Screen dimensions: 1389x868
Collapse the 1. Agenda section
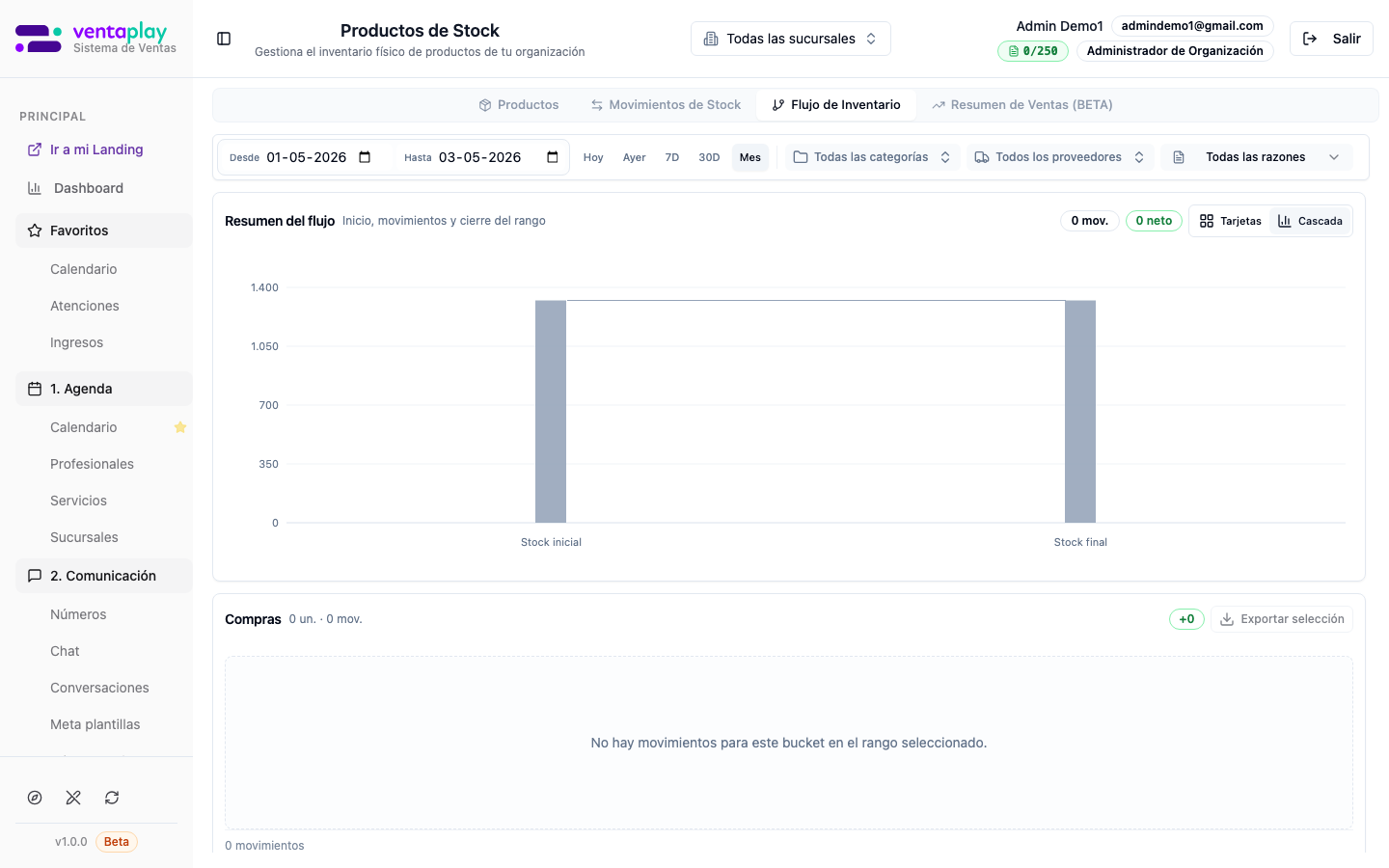(x=104, y=389)
